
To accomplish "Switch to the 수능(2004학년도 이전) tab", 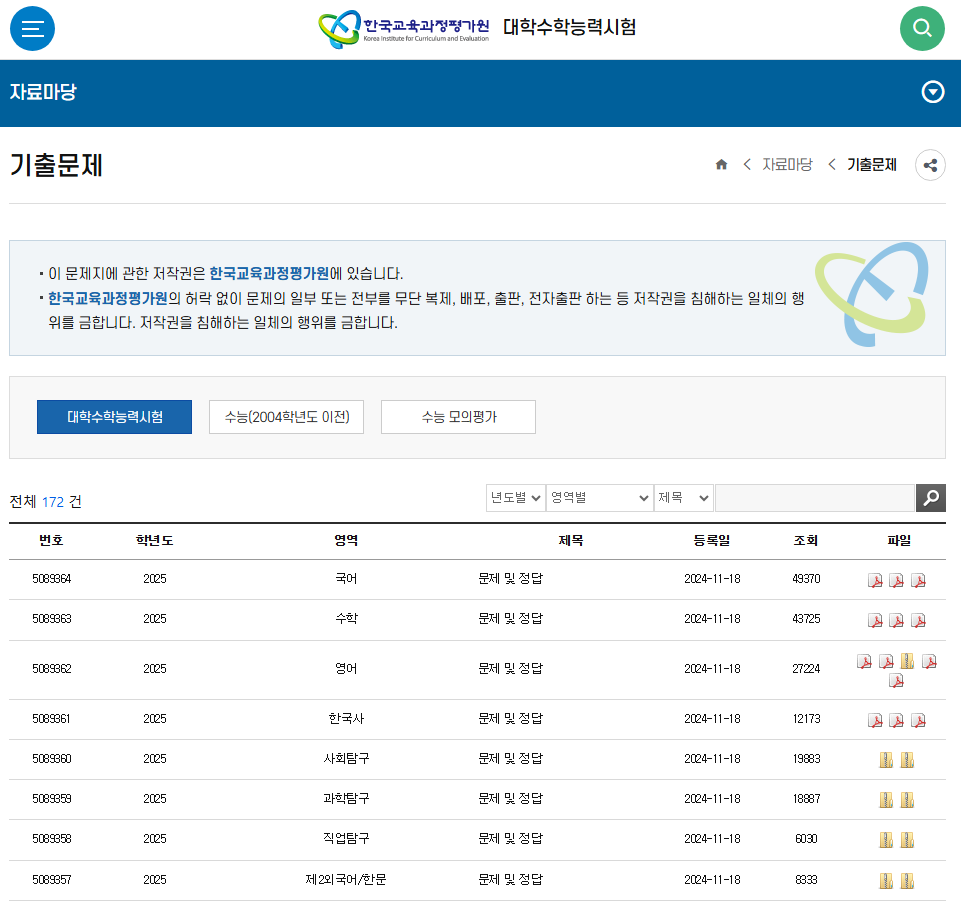I will pyautogui.click(x=286, y=417).
